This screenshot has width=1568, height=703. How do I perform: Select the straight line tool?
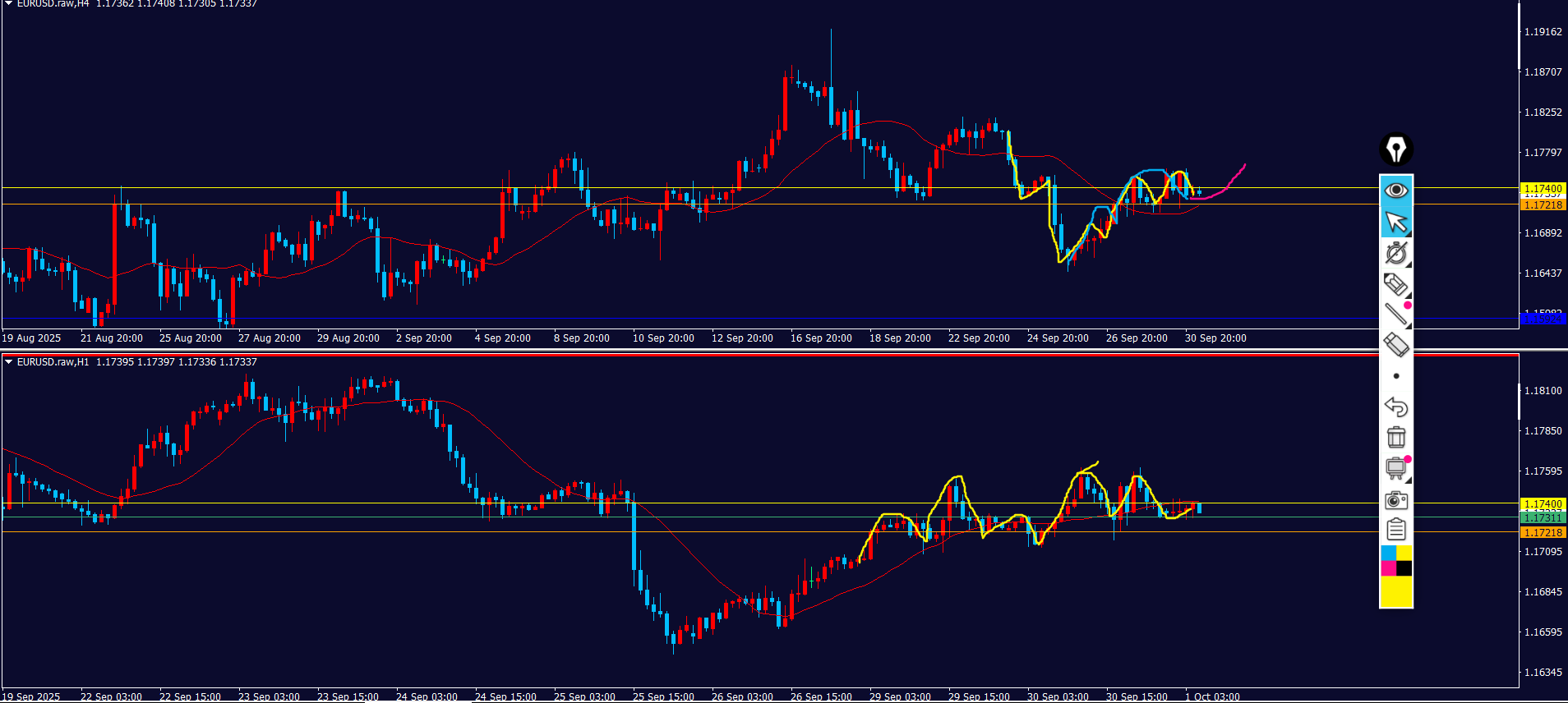click(x=1395, y=315)
